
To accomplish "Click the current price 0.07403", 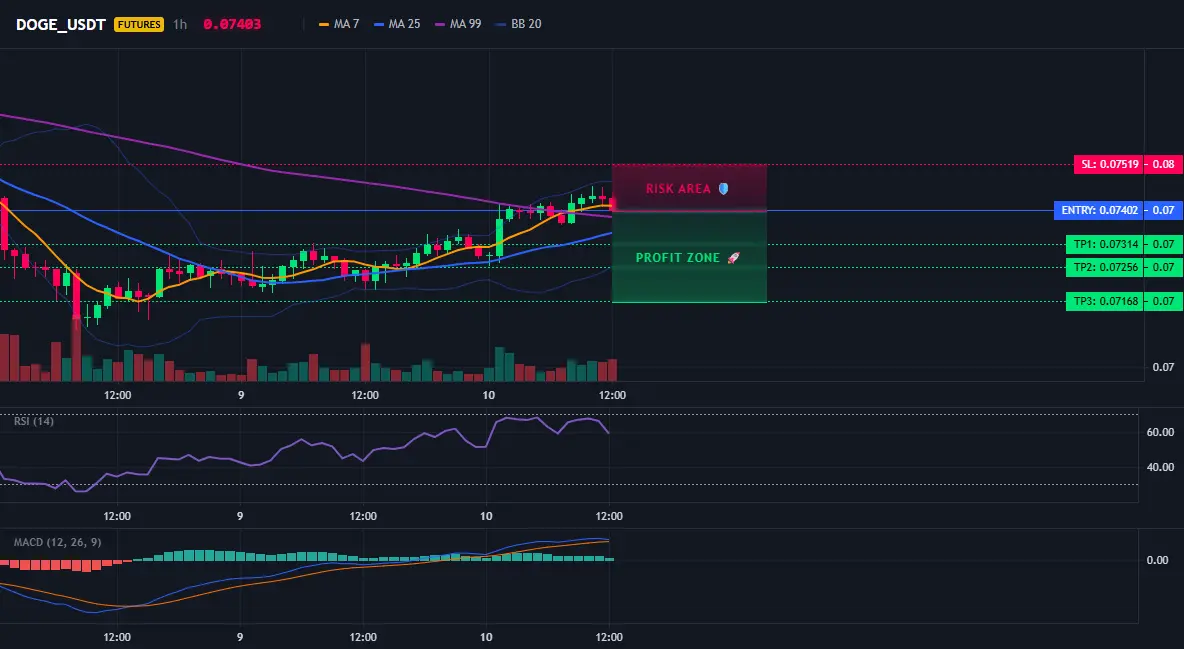I will (x=232, y=24).
